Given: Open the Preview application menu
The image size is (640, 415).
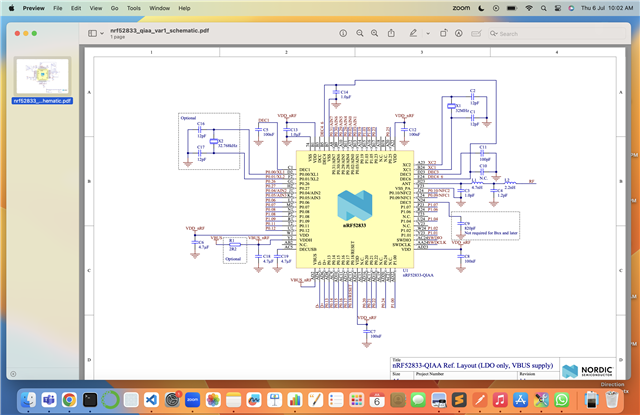Looking at the screenshot, I should (x=33, y=8).
